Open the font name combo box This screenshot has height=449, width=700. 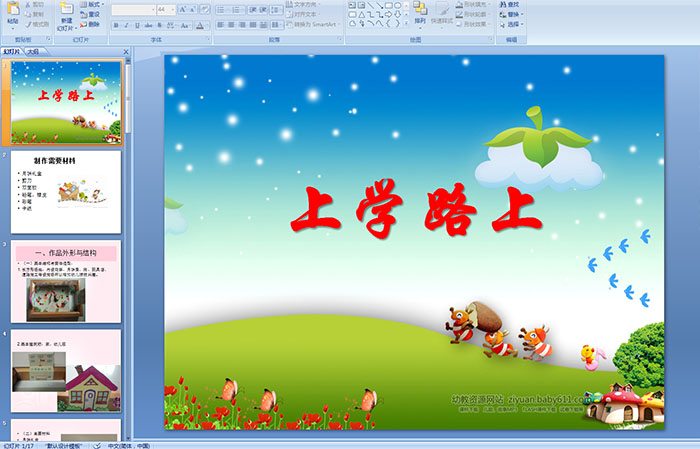tap(133, 9)
